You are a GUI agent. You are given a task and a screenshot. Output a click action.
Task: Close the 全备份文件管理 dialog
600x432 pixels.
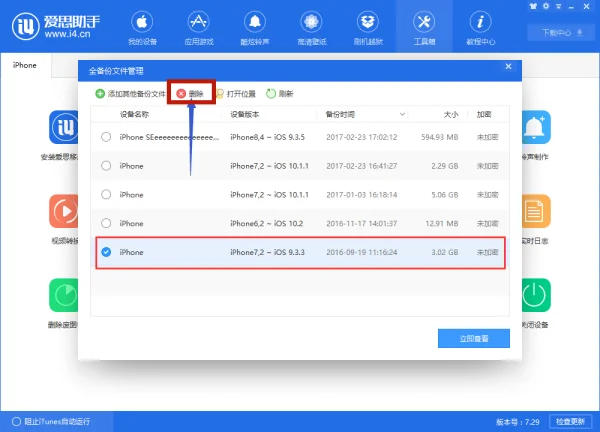pyautogui.click(x=508, y=67)
